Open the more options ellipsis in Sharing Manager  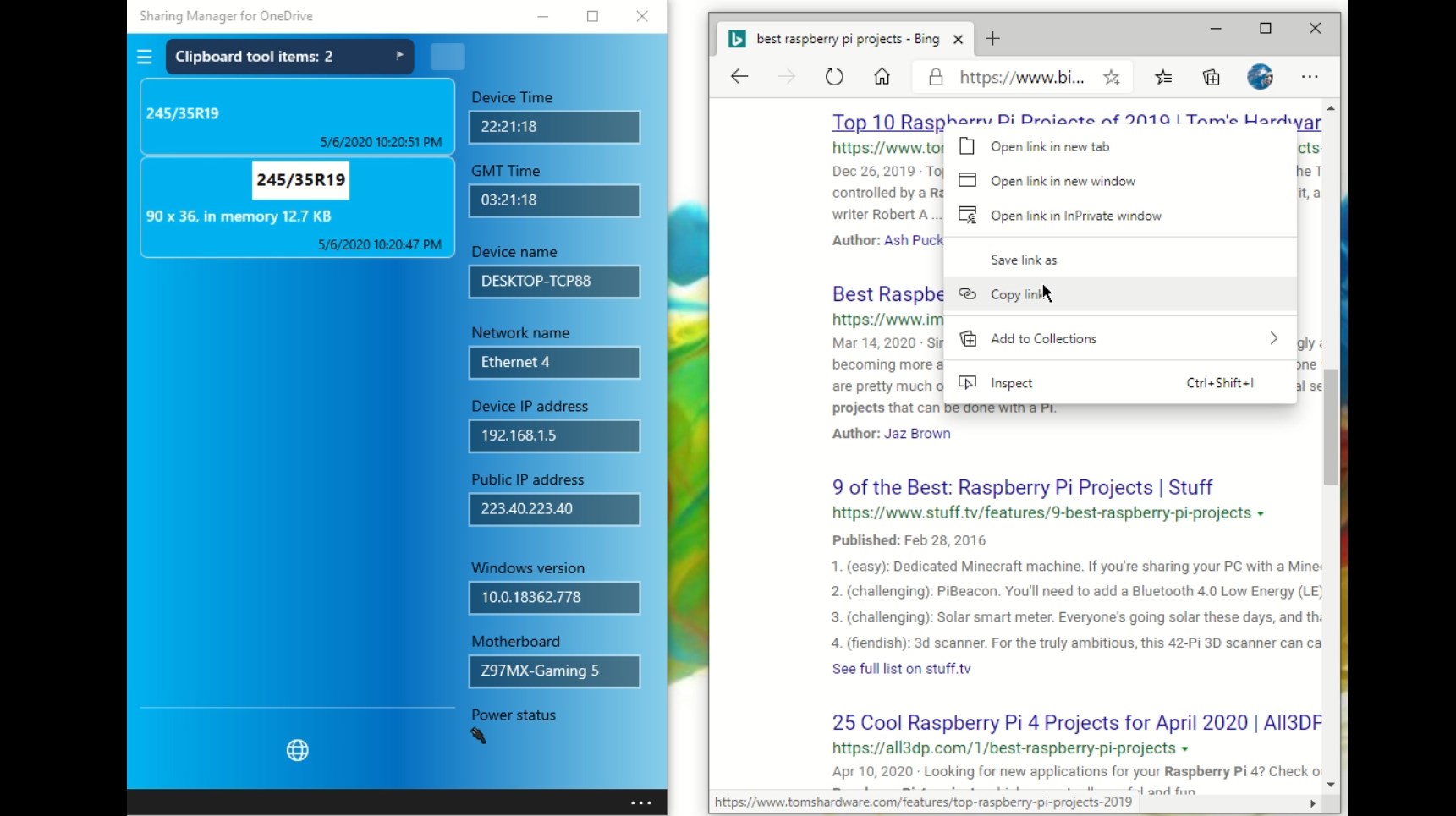click(641, 802)
